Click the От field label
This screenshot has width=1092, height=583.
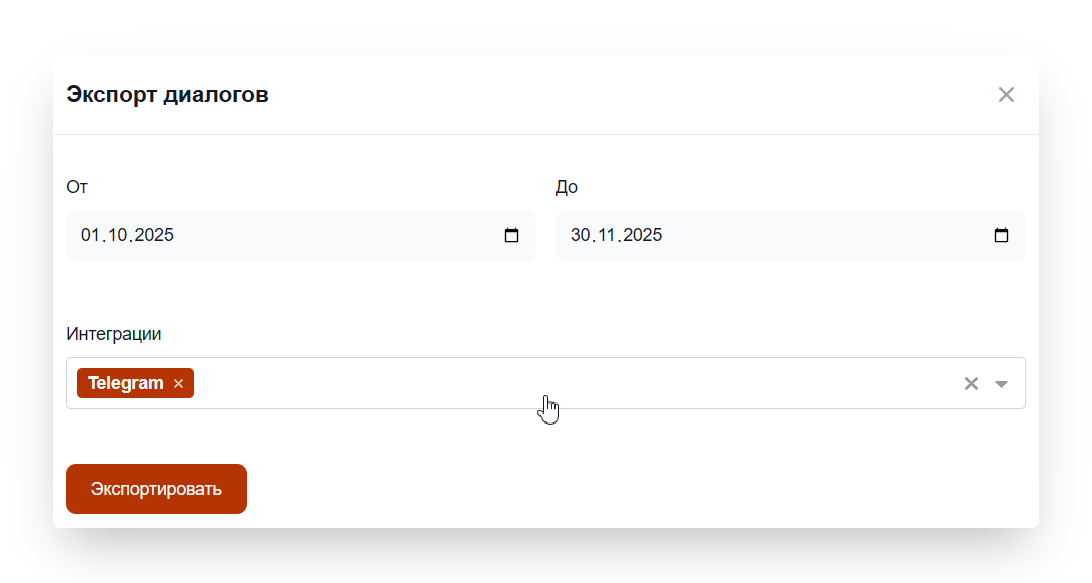[x=76, y=187]
